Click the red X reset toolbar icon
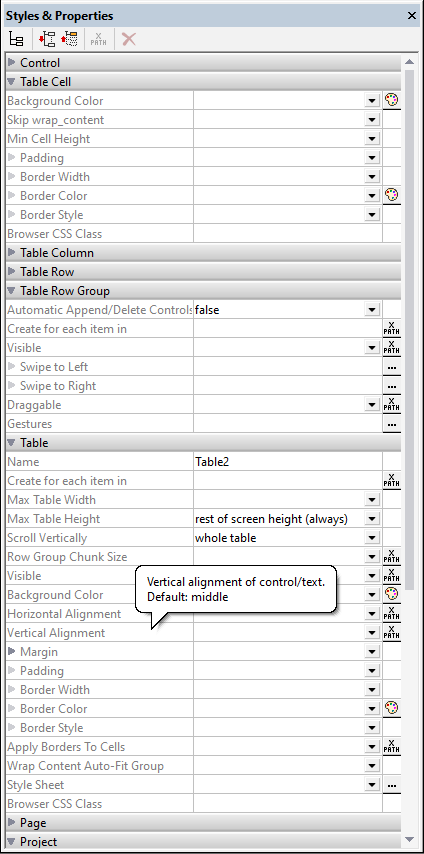Screen dimensions: 424x854 [x=129, y=39]
